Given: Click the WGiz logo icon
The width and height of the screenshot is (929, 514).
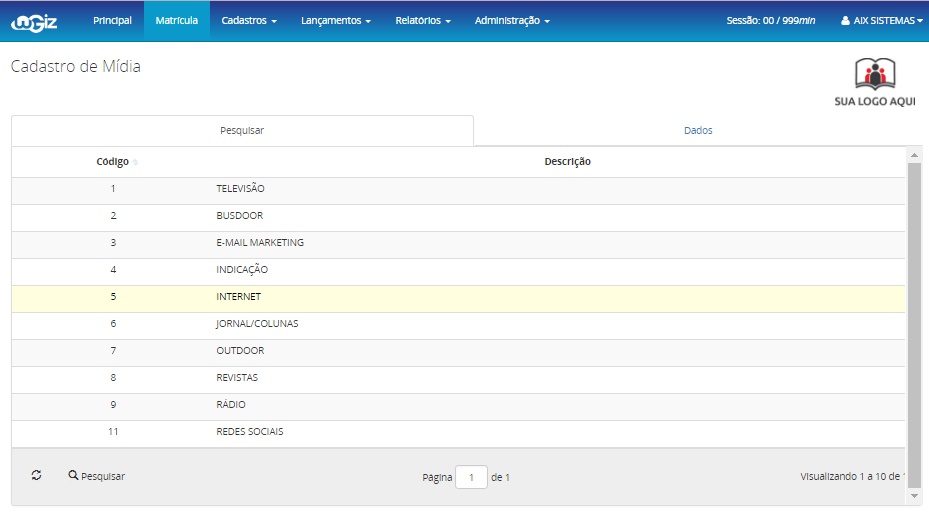Looking at the screenshot, I should pos(34,21).
